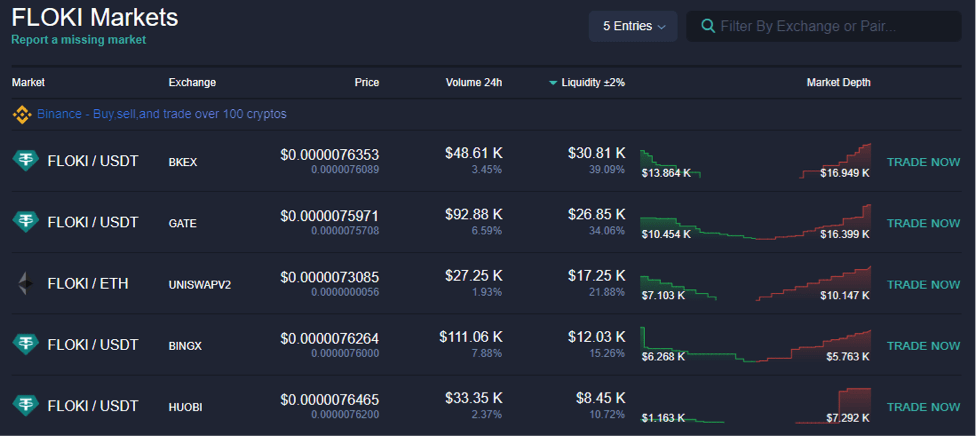This screenshot has width=976, height=436.
Task: Click volume value $111.06 K
Action: click(x=471, y=337)
